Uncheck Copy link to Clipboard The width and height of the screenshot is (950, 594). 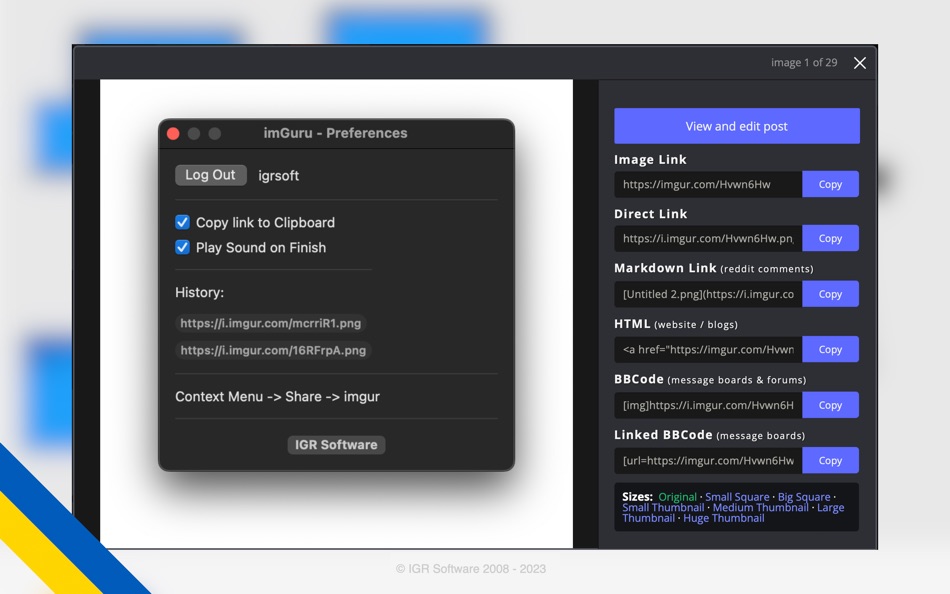(182, 222)
